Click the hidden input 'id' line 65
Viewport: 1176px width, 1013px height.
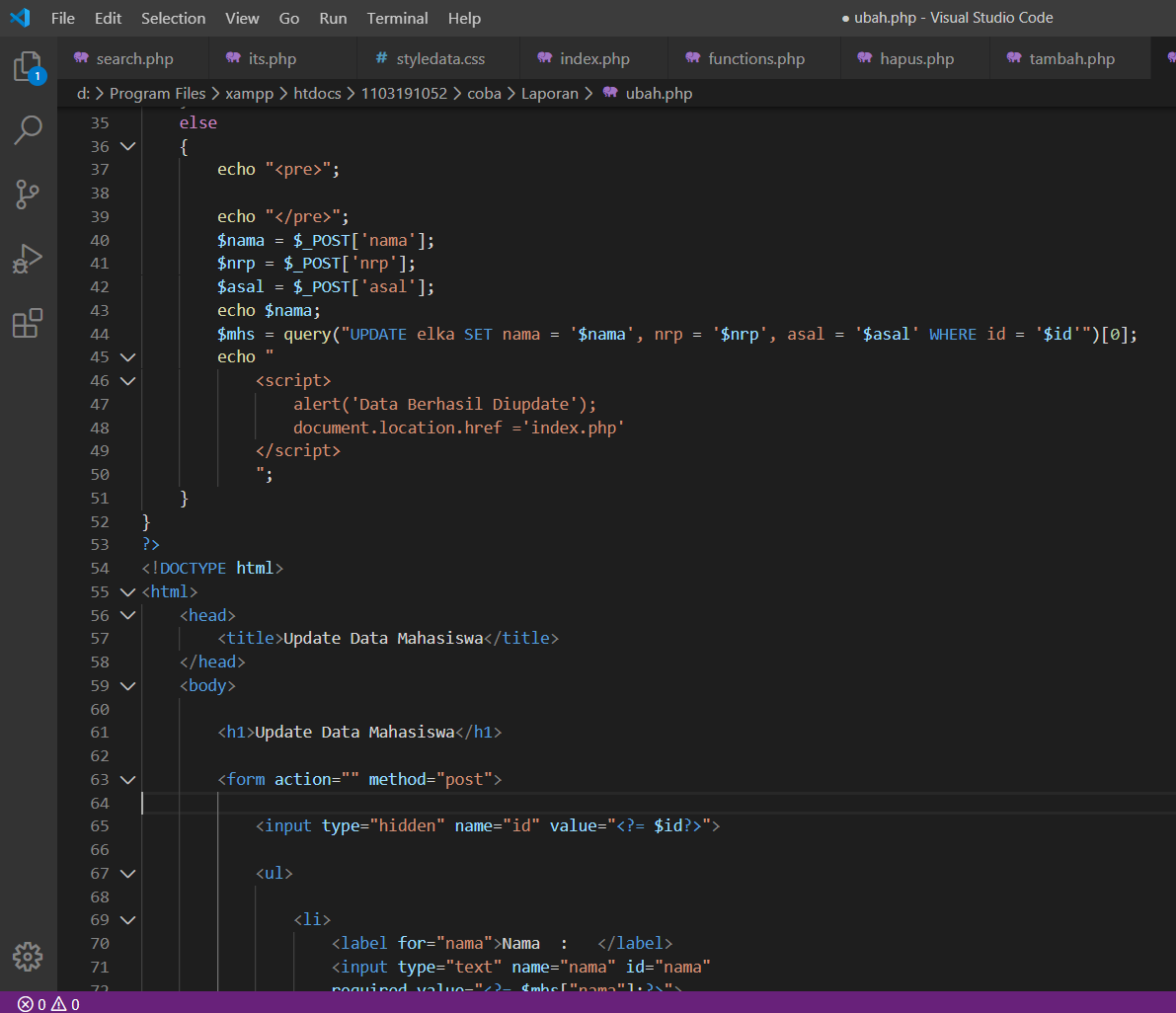488,825
